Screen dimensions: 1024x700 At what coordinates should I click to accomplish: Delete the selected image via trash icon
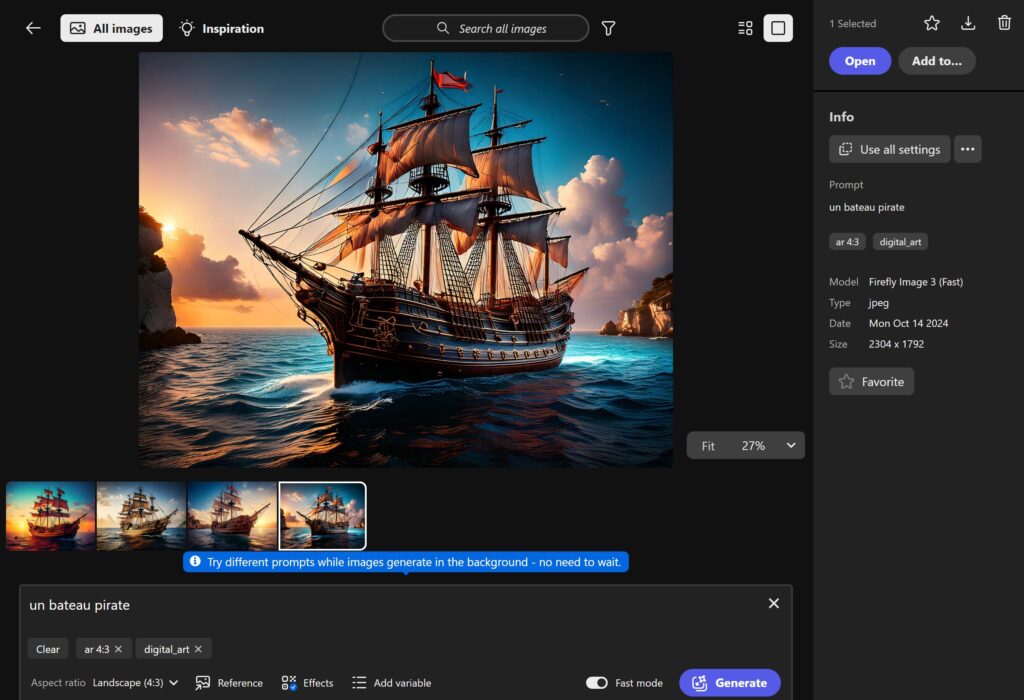pos(1004,22)
